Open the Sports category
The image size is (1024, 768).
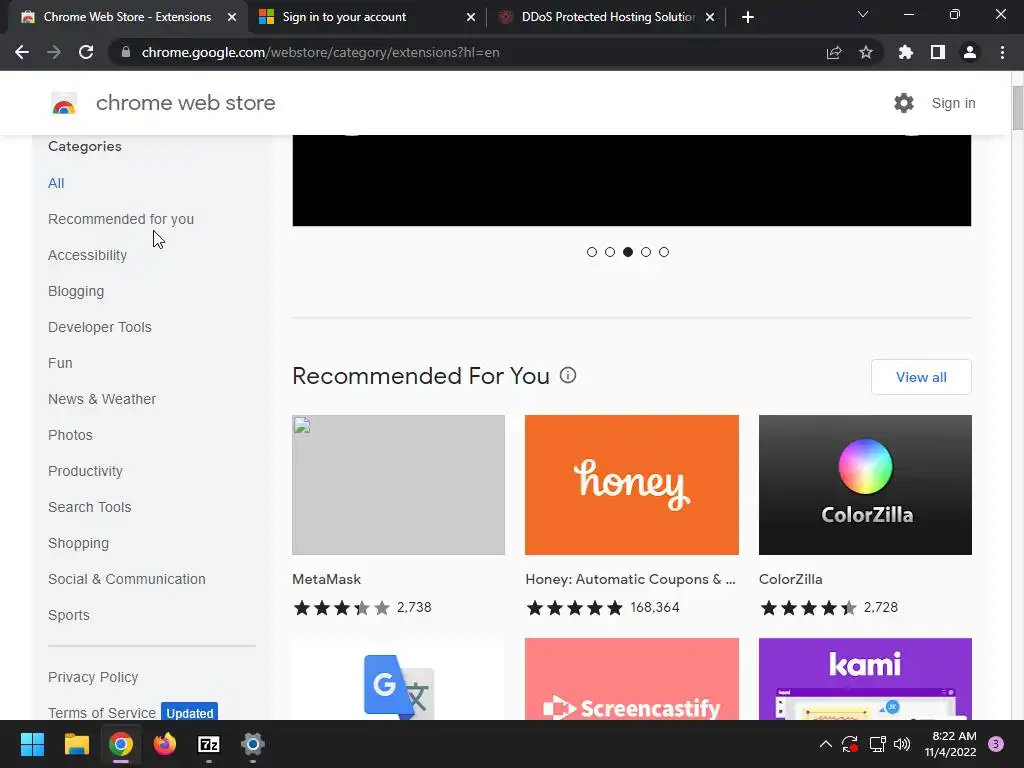(x=69, y=615)
